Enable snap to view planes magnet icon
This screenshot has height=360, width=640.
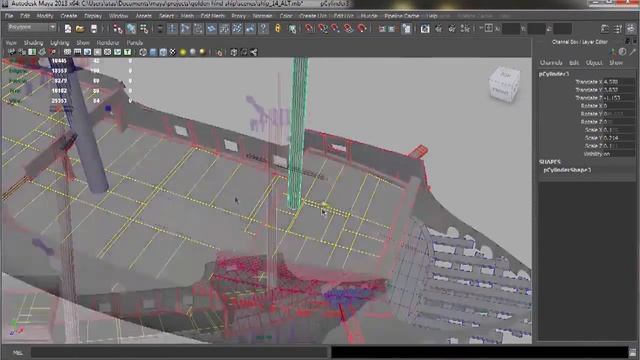pyautogui.click(x=349, y=29)
